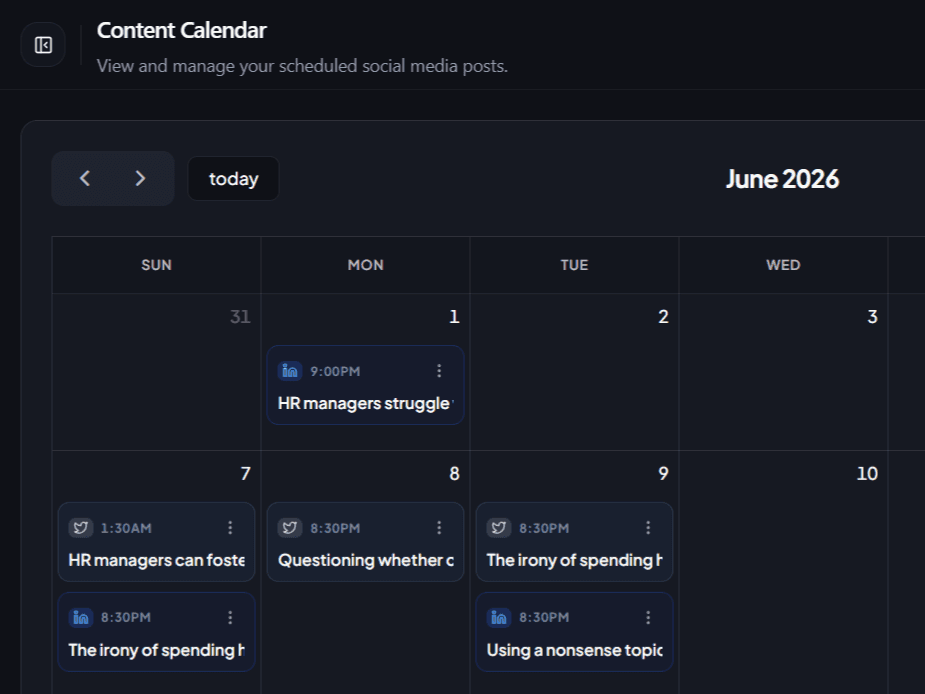This screenshot has height=694, width=925.
Task: Select day 3 in the calendar
Action: [x=872, y=317]
